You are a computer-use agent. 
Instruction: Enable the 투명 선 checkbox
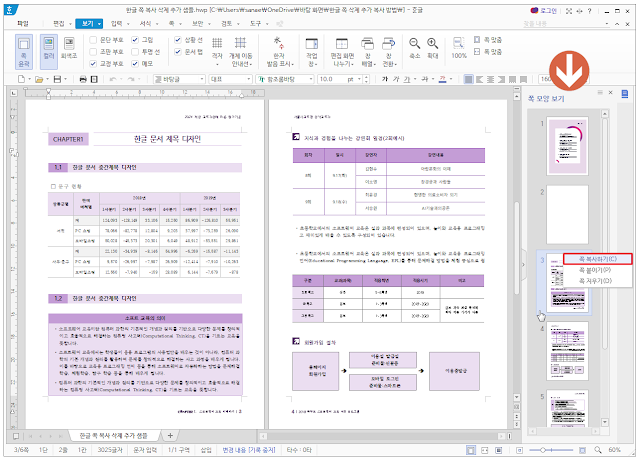135,51
